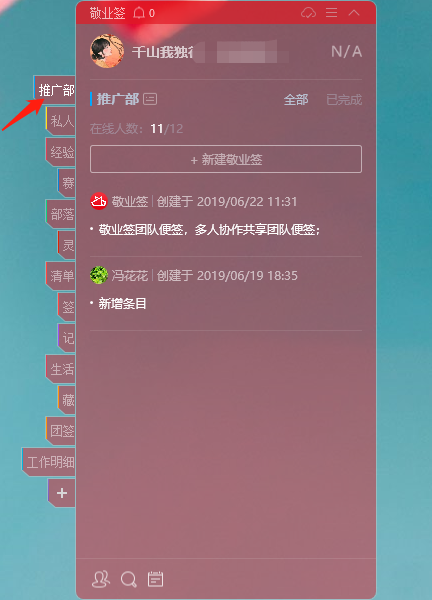
Task: Click the 新建敬业签 button
Action: 226,159
